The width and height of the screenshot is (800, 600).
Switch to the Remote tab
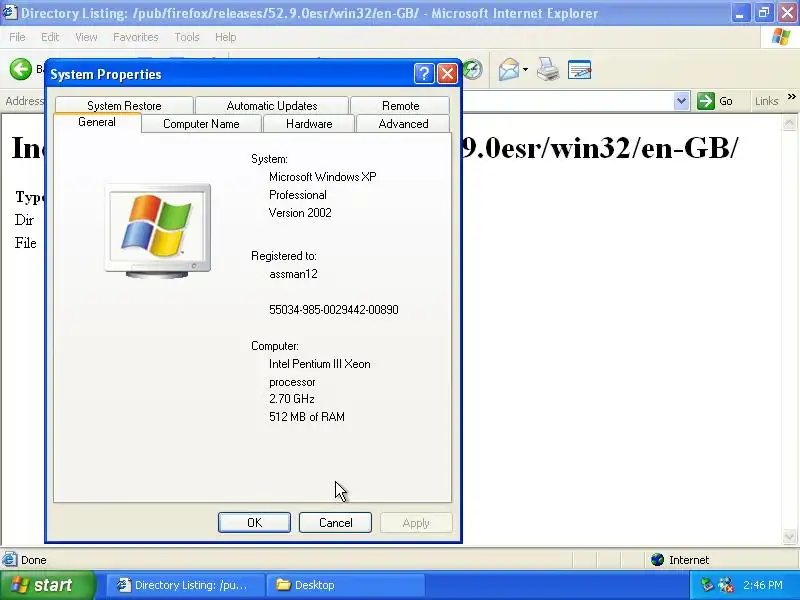click(401, 106)
